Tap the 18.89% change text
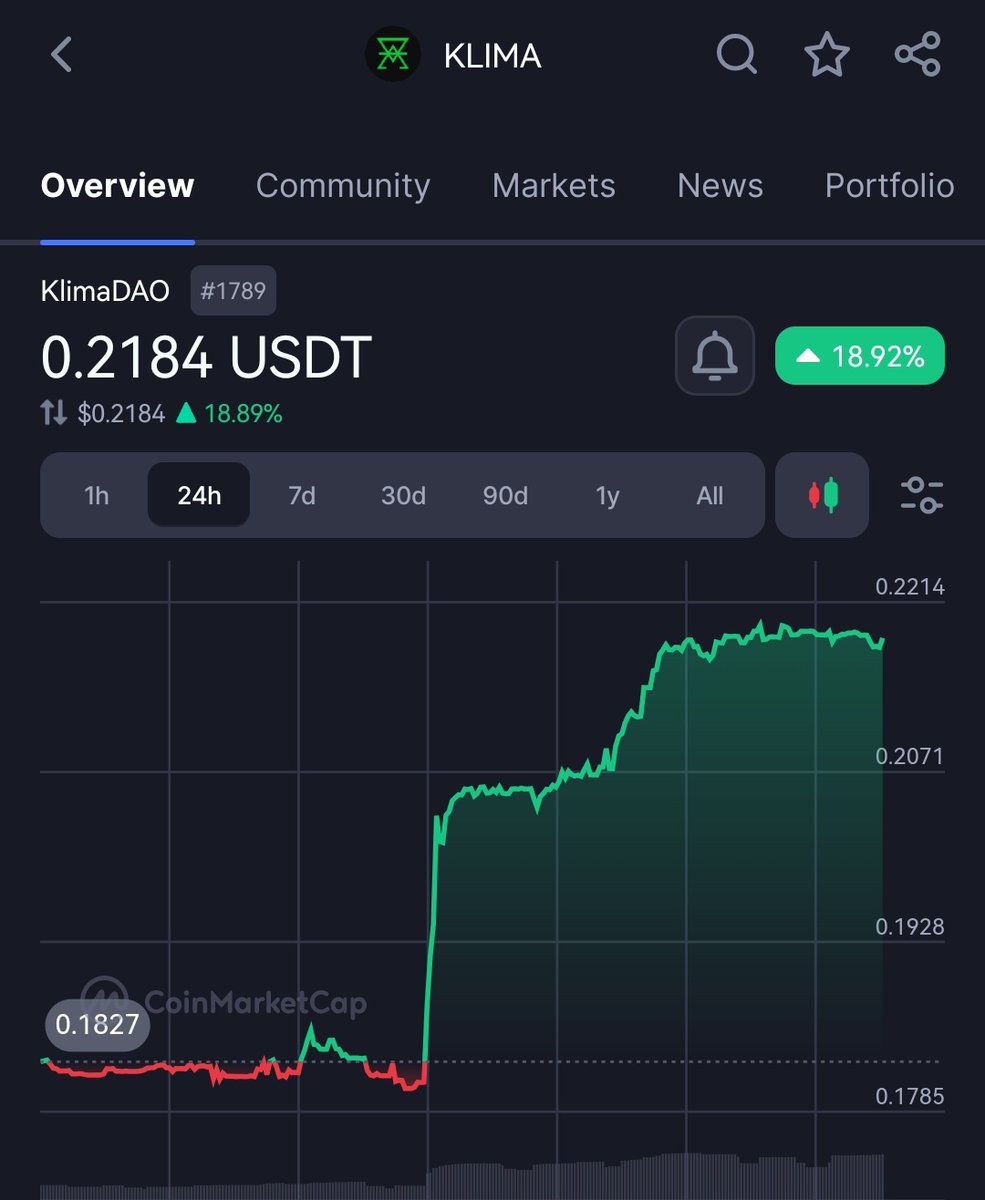The height and width of the screenshot is (1200, 985). tap(243, 413)
